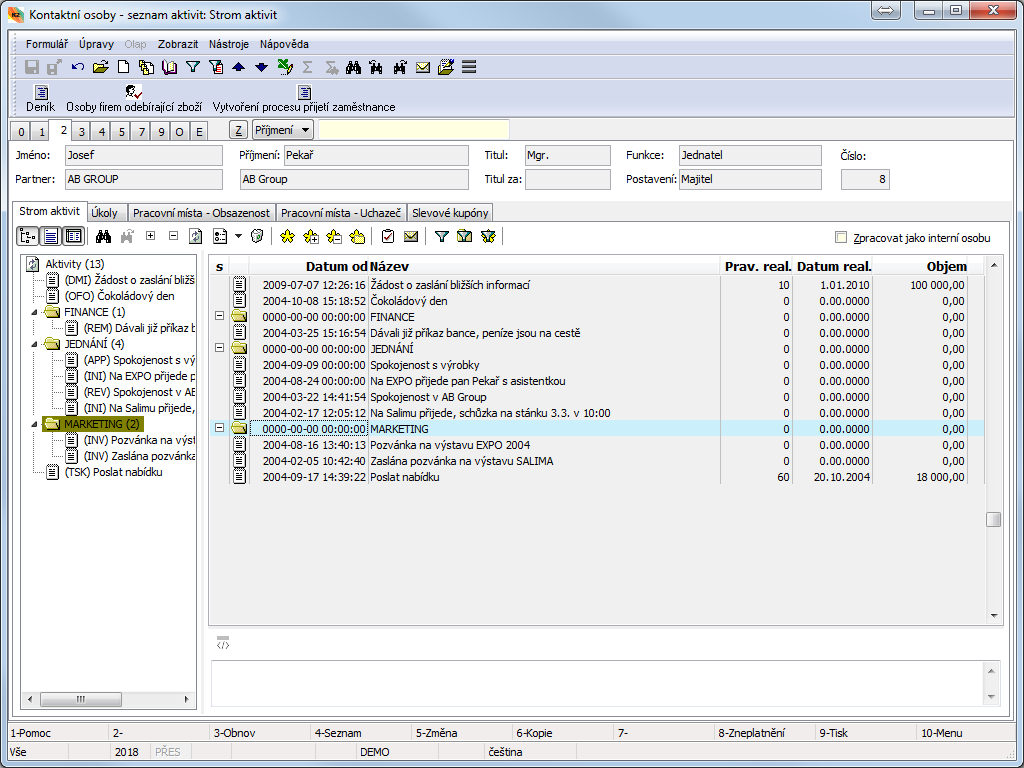The image size is (1024, 768).
Task: Click the open folder icon in main toolbar
Action: tap(100, 67)
